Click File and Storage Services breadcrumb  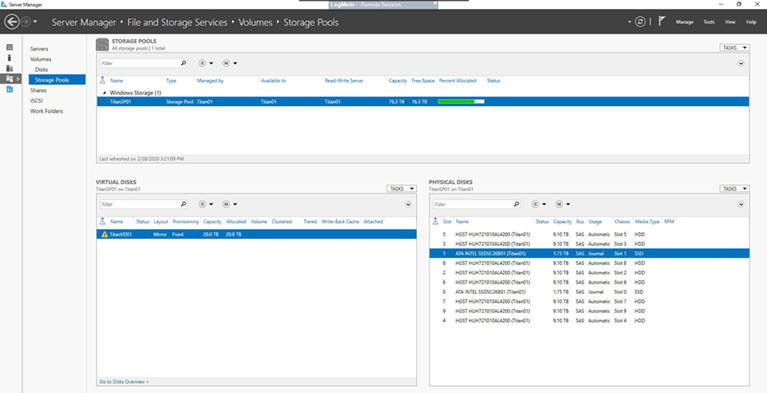(x=178, y=23)
